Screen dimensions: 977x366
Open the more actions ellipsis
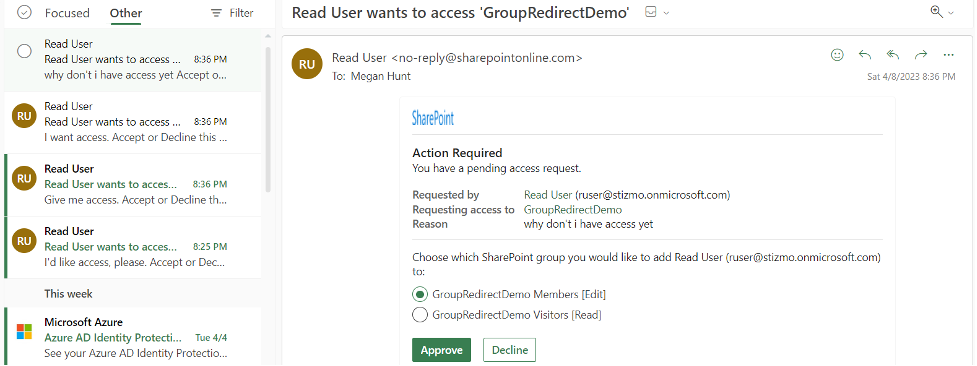948,55
